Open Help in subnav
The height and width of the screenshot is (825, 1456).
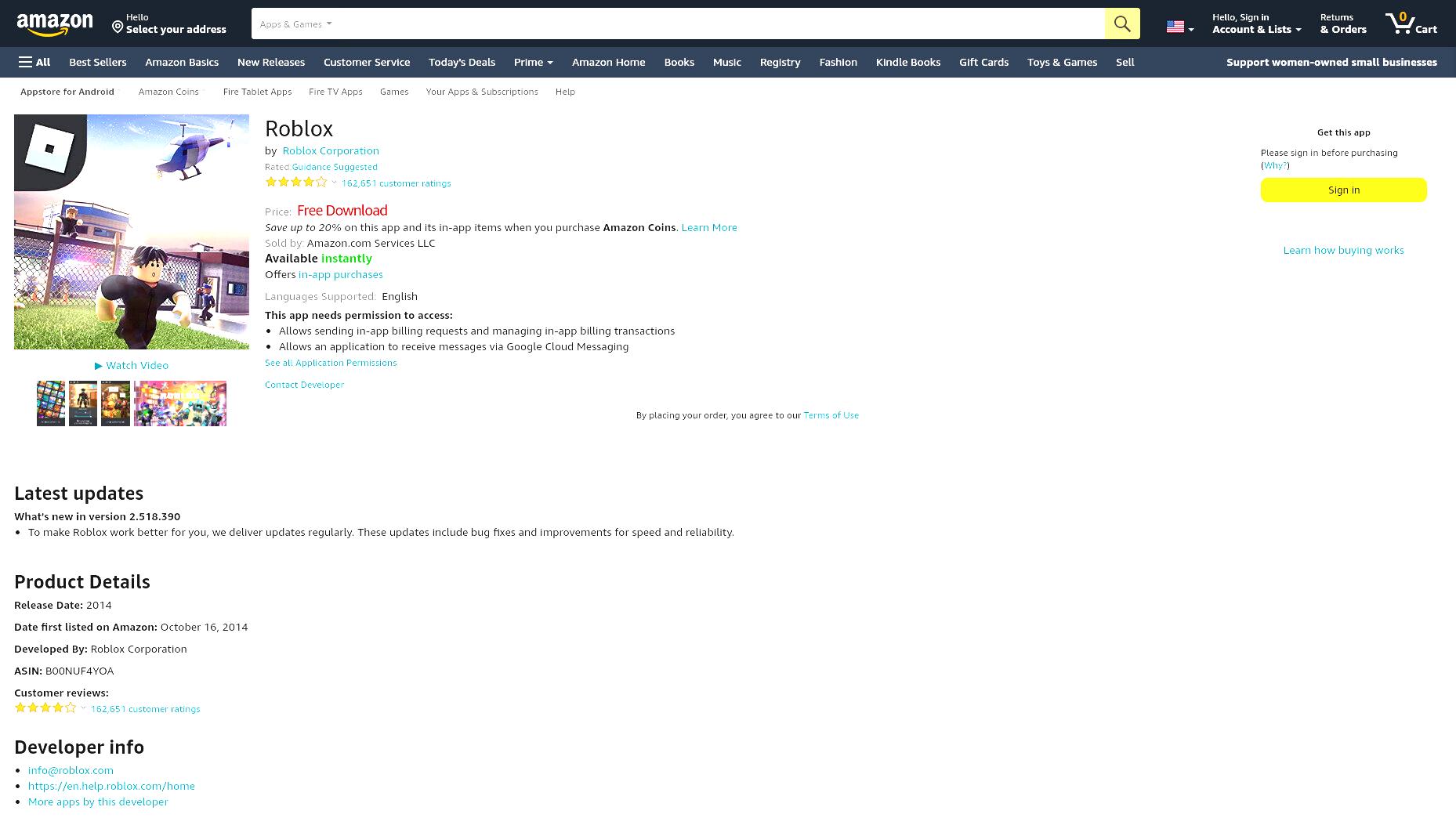click(x=565, y=92)
